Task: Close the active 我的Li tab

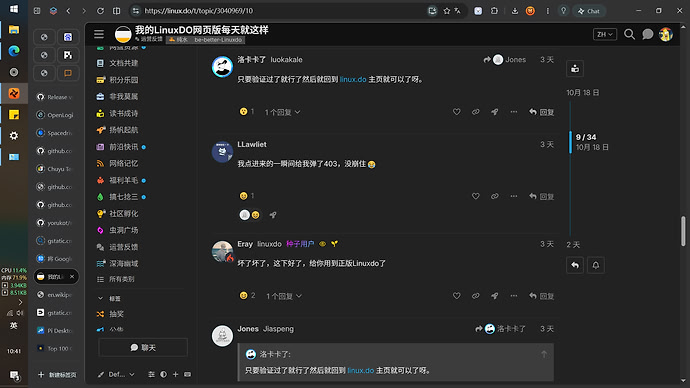Action: click(x=72, y=277)
